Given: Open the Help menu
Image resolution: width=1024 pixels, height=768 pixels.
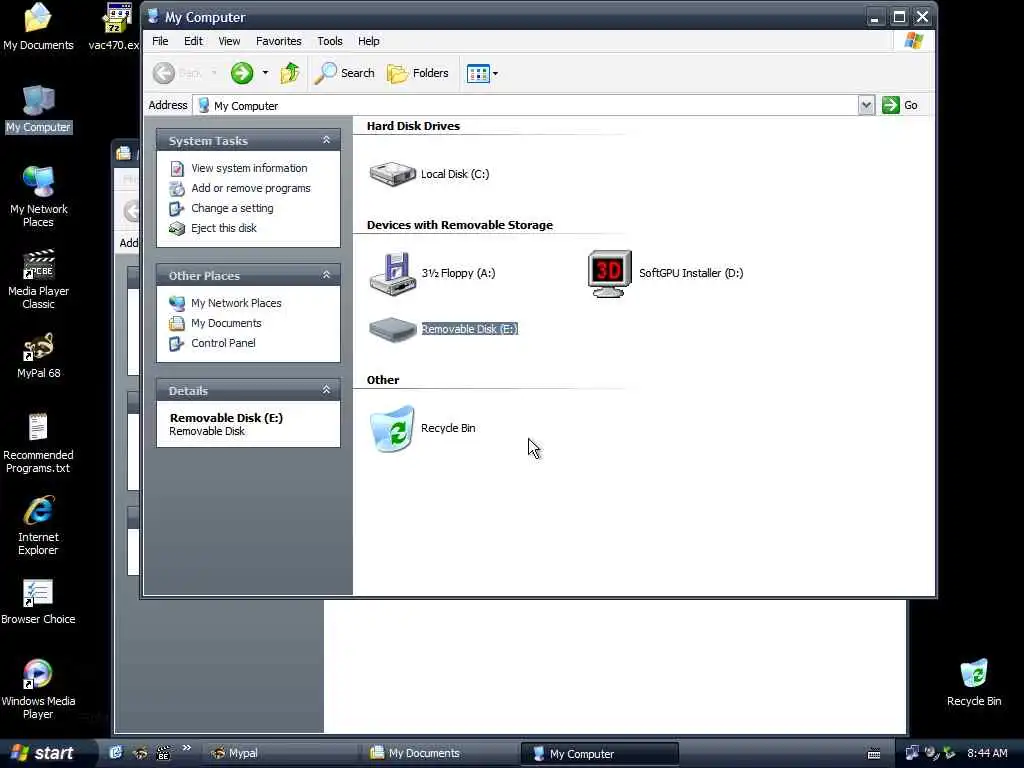Looking at the screenshot, I should click(368, 41).
